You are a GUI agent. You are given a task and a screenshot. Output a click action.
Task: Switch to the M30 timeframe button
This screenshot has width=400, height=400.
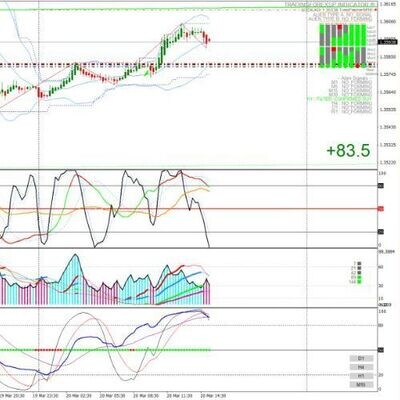tap(361, 385)
